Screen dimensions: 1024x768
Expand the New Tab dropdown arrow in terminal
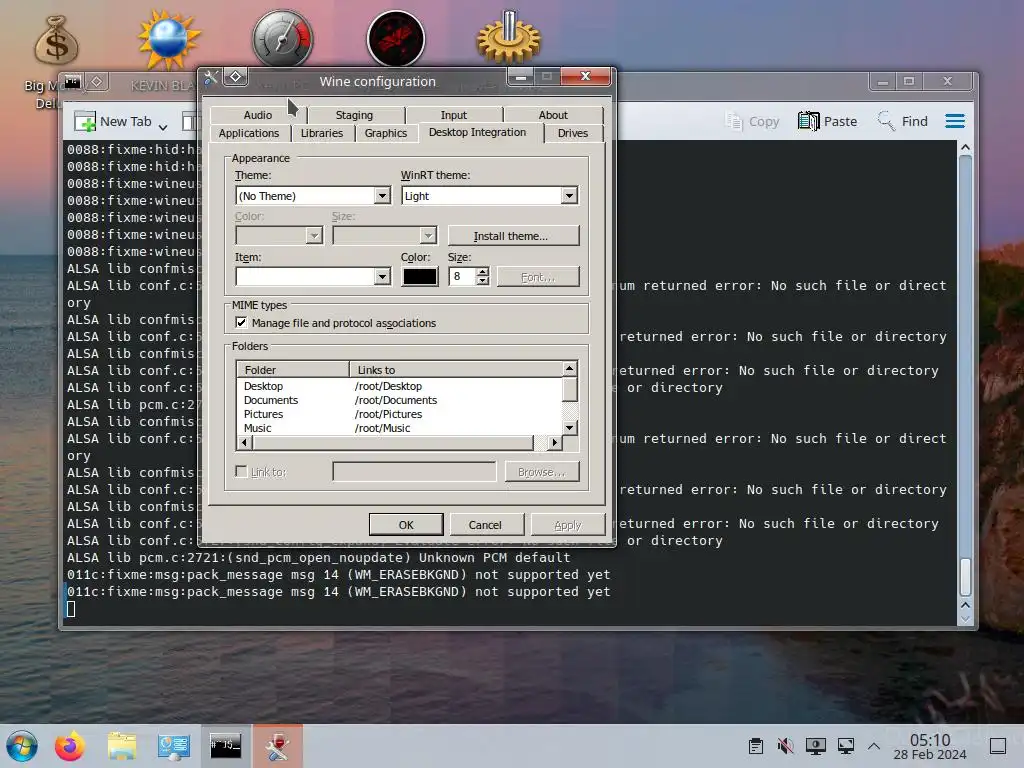(163, 126)
